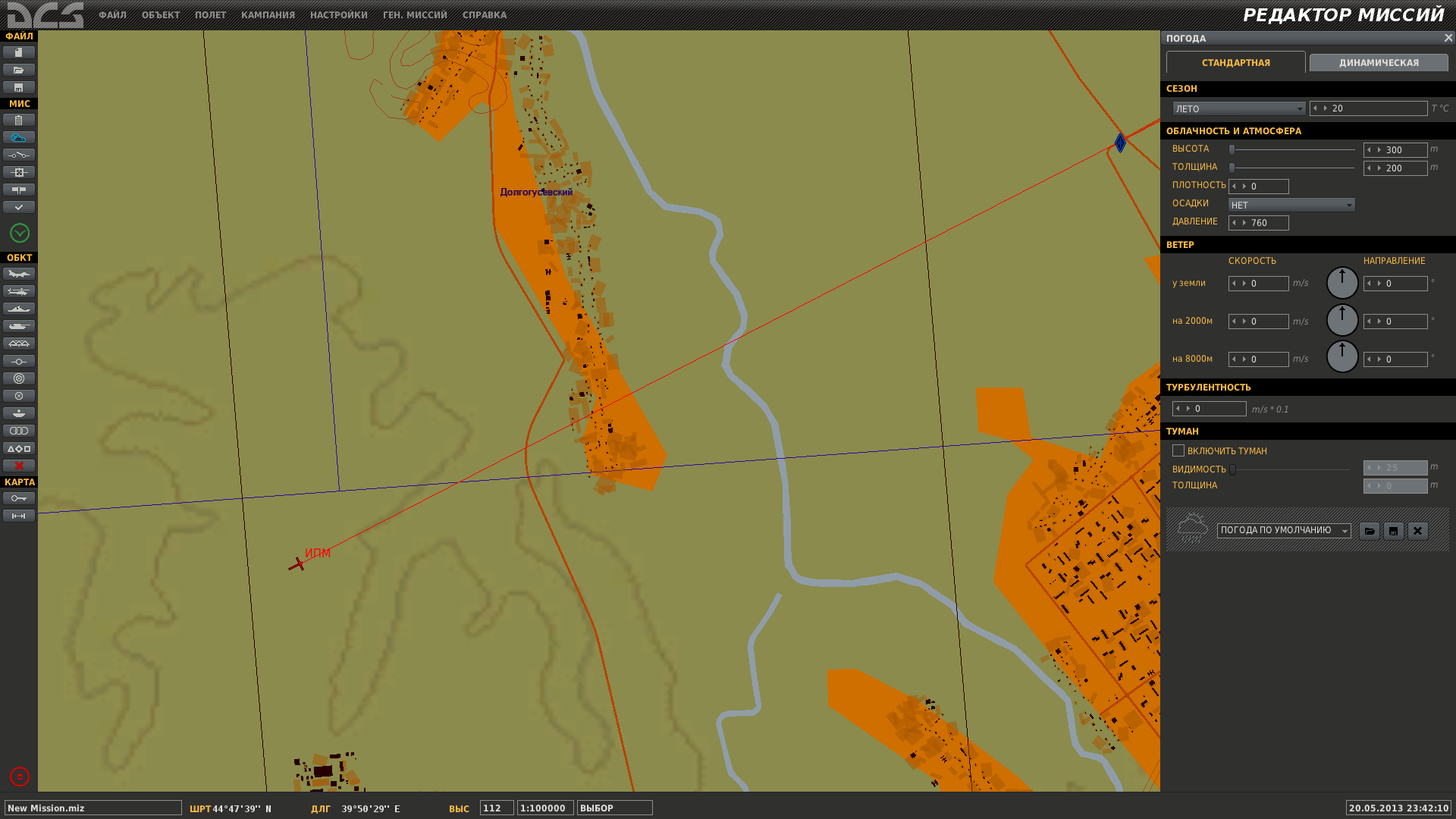The image size is (1456, 819).
Task: Save weather preset disk icon
Action: click(1394, 531)
